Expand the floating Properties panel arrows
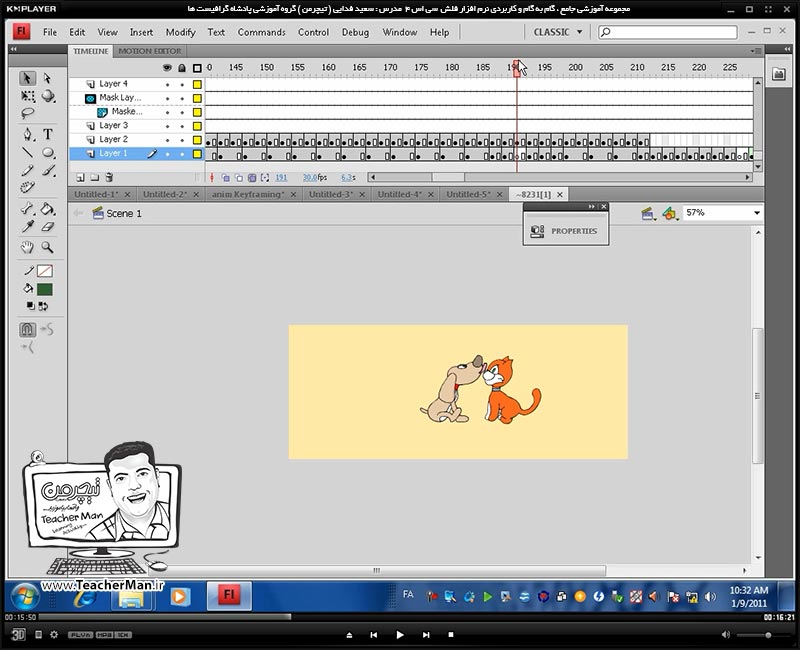 pos(591,207)
